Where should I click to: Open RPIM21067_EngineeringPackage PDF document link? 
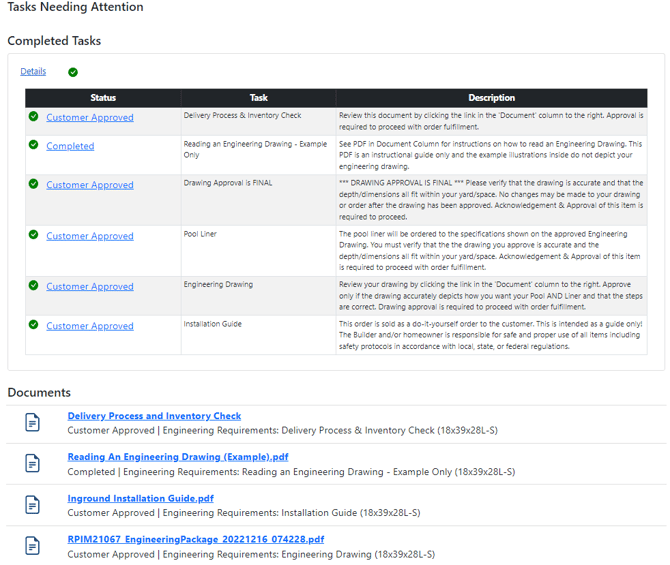pos(195,539)
